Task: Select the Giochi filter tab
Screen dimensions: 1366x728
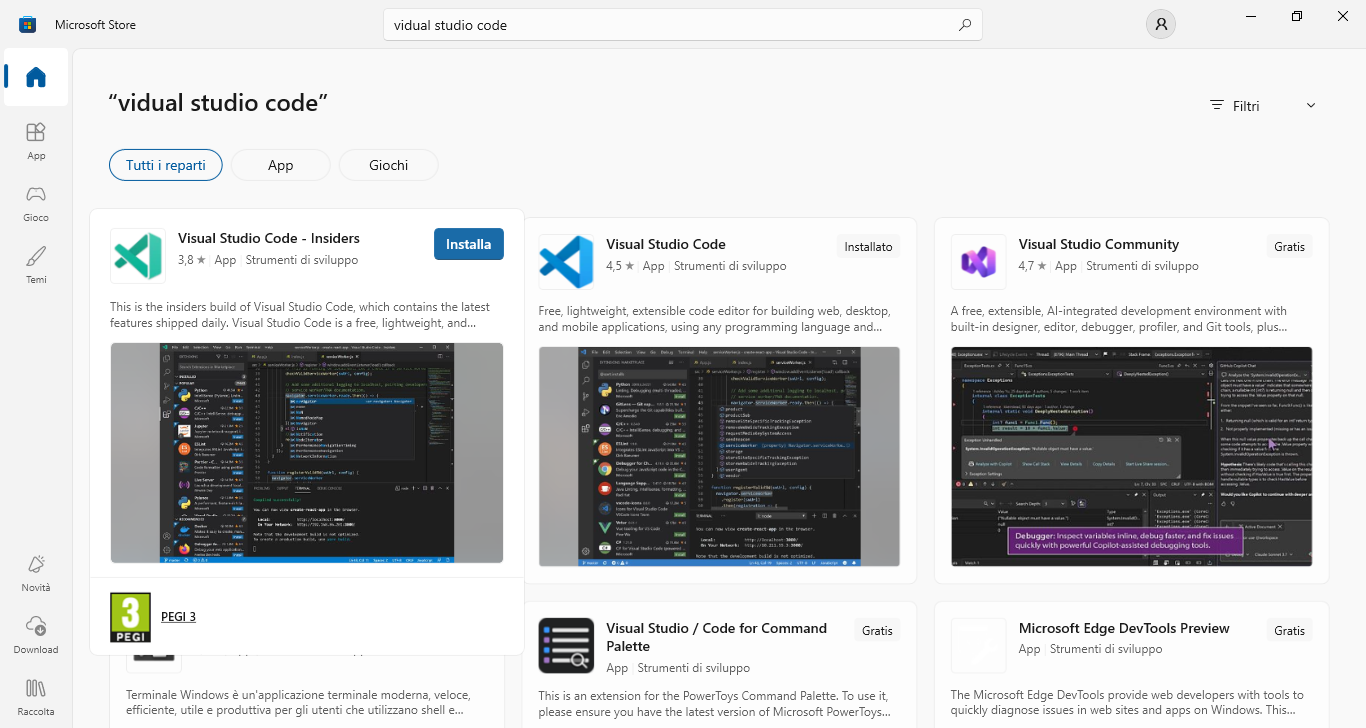Action: click(388, 165)
